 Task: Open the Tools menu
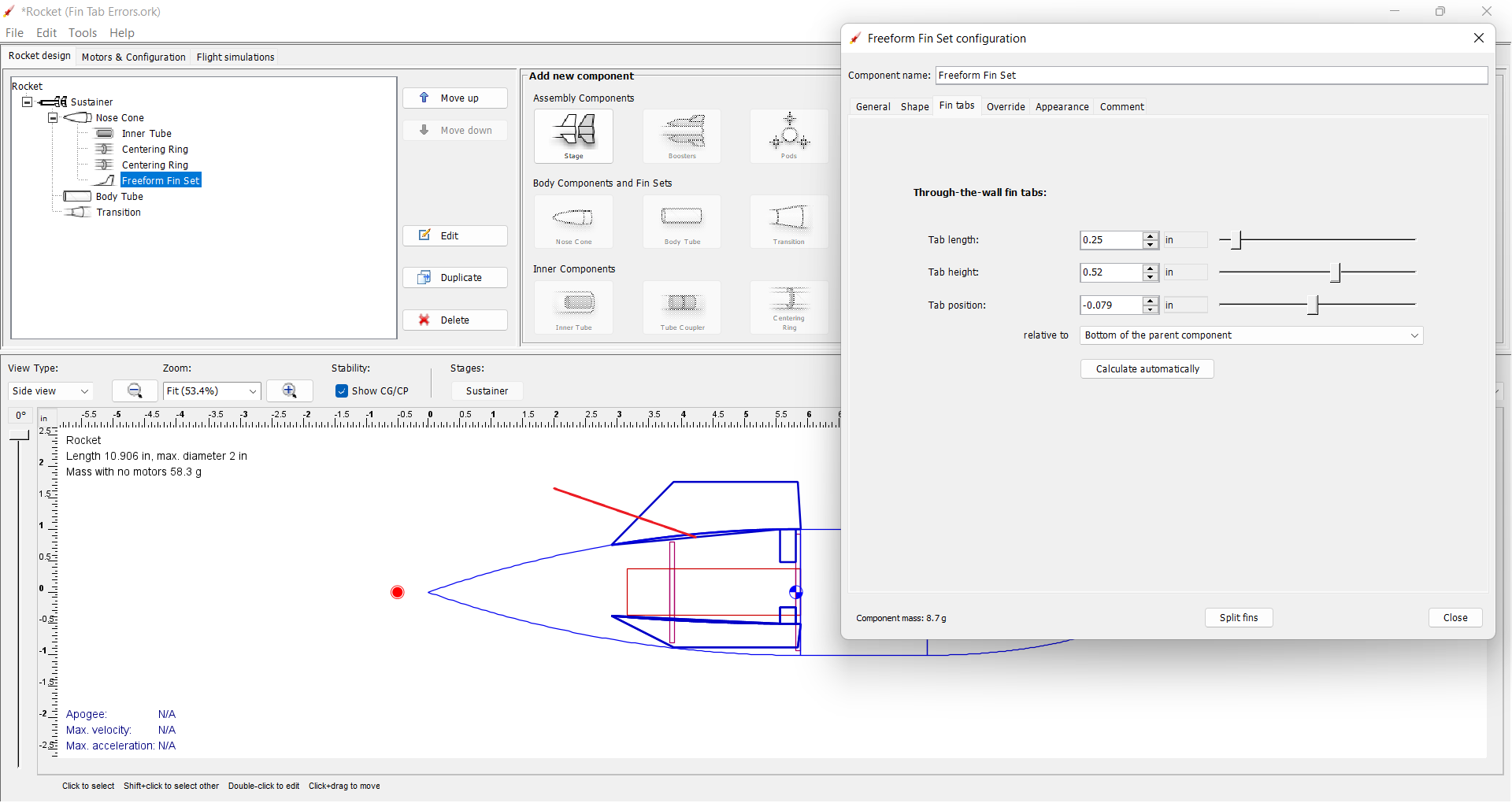(83, 33)
